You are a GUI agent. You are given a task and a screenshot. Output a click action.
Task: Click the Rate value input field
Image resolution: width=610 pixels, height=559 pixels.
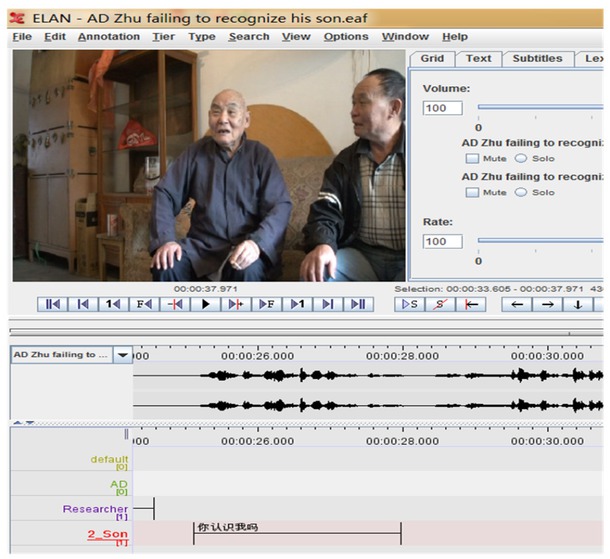(x=442, y=241)
